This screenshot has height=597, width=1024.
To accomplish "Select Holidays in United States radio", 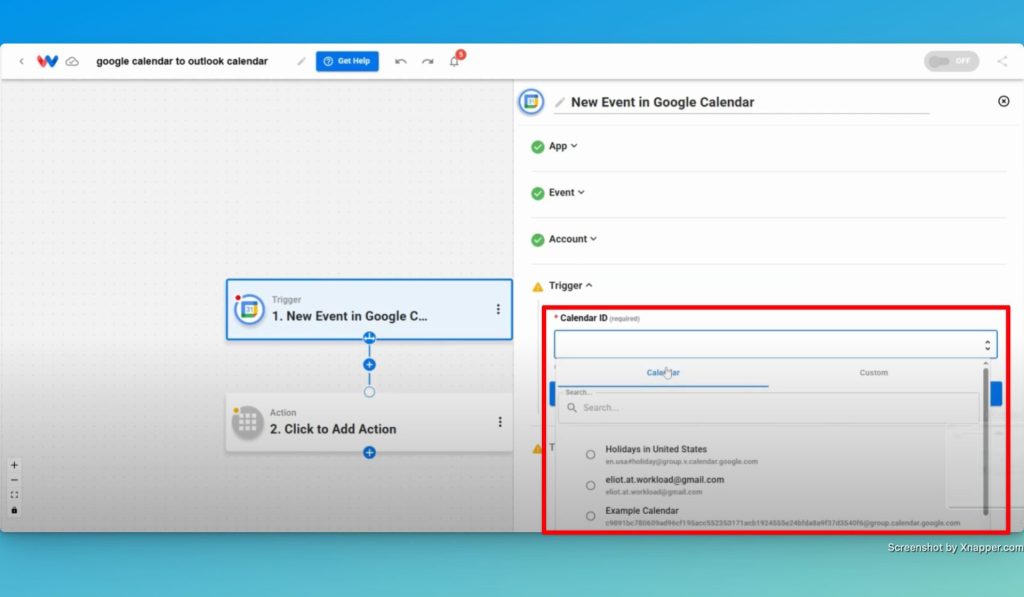I will click(590, 455).
